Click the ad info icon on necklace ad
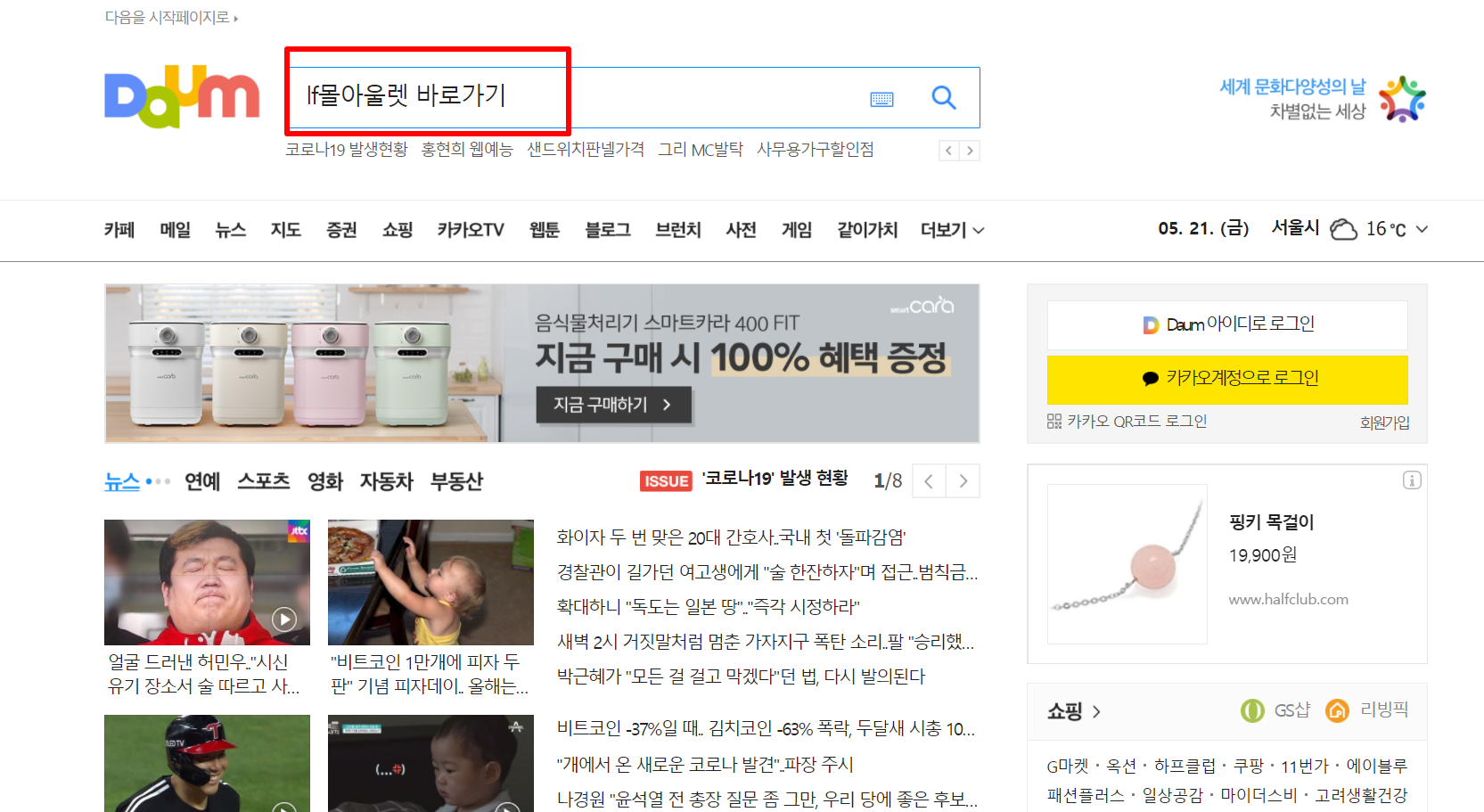The height and width of the screenshot is (812, 1484). [1412, 480]
